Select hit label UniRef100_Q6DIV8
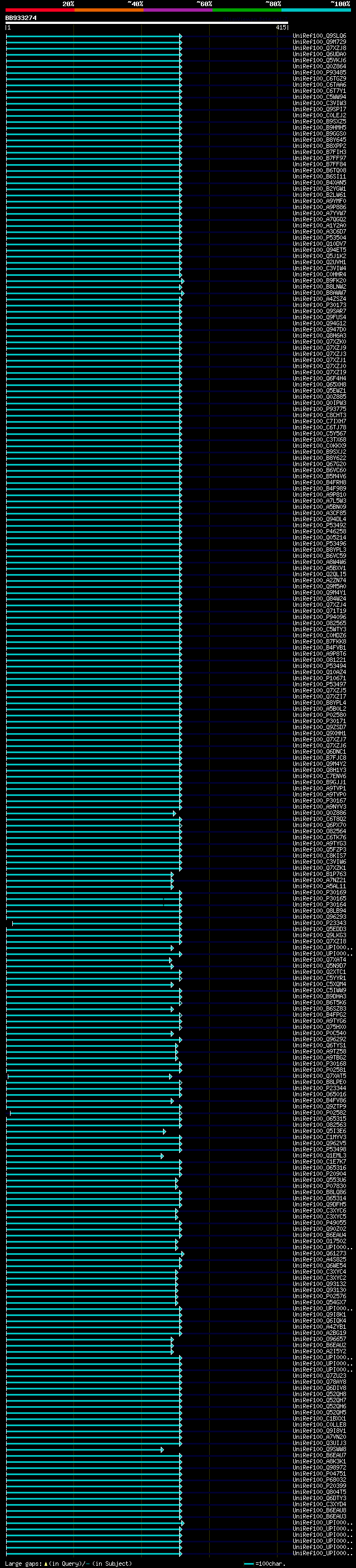 tap(319, 1388)
